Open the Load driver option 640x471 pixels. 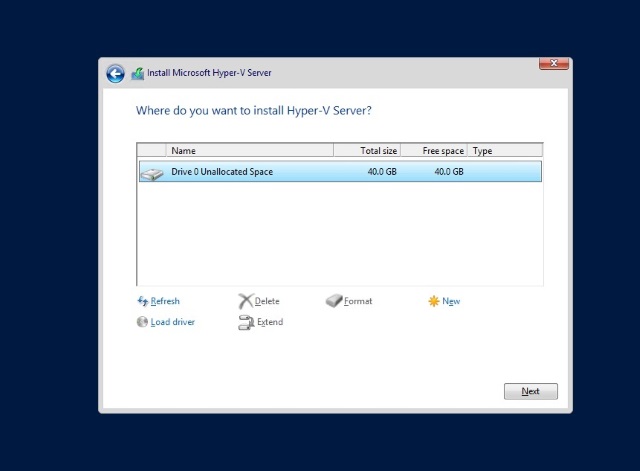[x=173, y=322]
